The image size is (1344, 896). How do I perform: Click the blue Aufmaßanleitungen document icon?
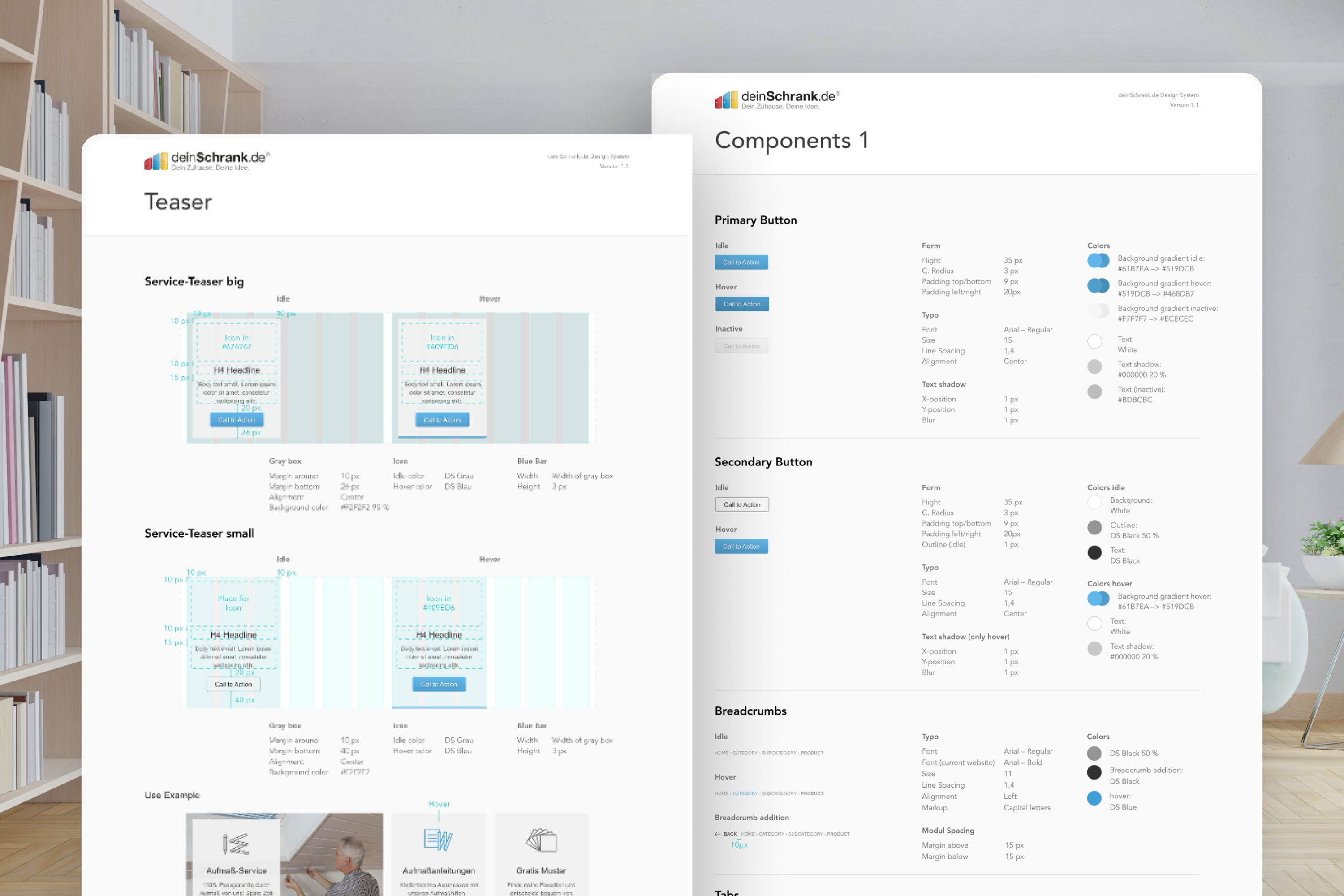click(438, 840)
